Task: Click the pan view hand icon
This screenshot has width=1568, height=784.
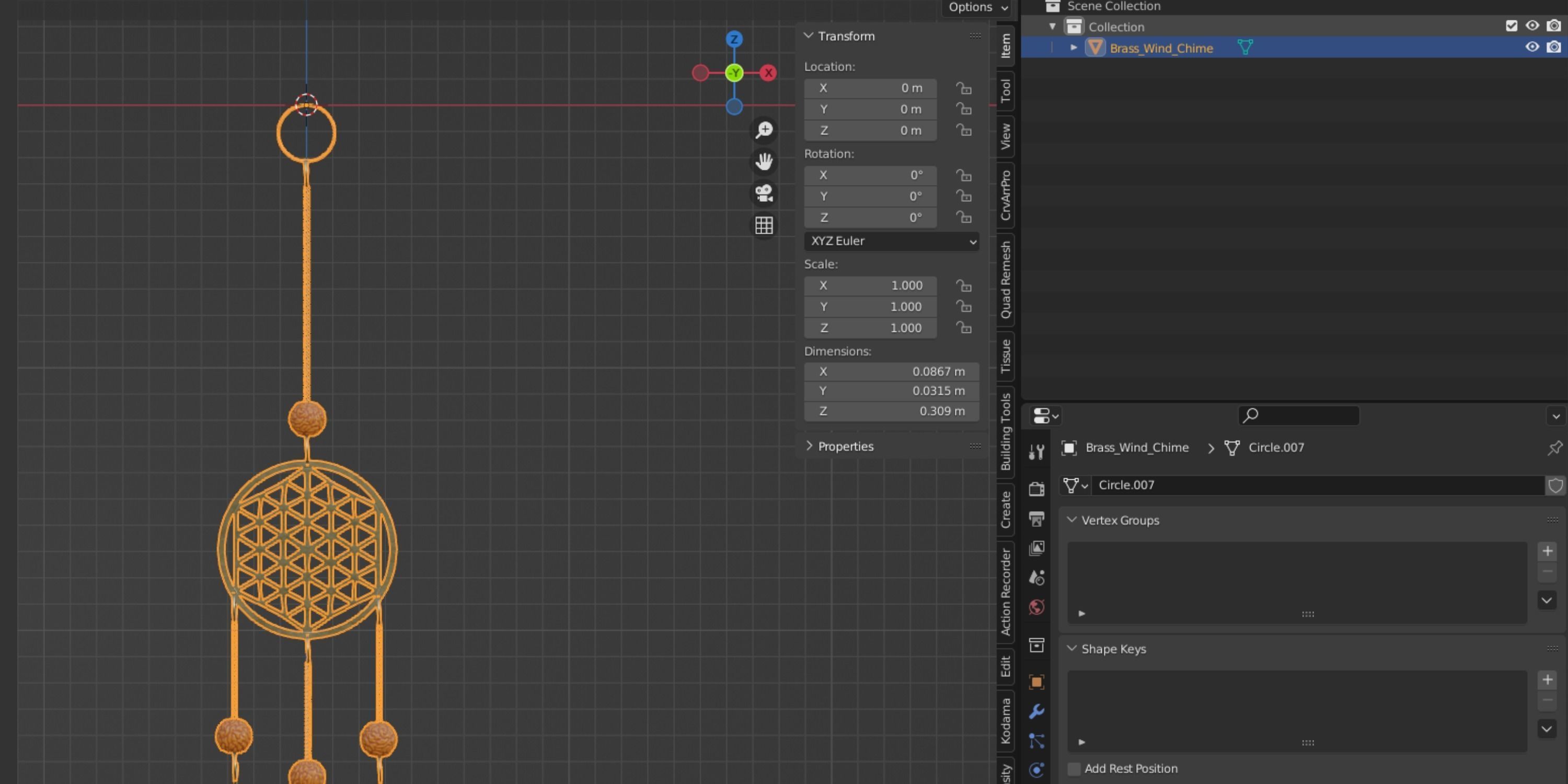Action: pos(764,162)
